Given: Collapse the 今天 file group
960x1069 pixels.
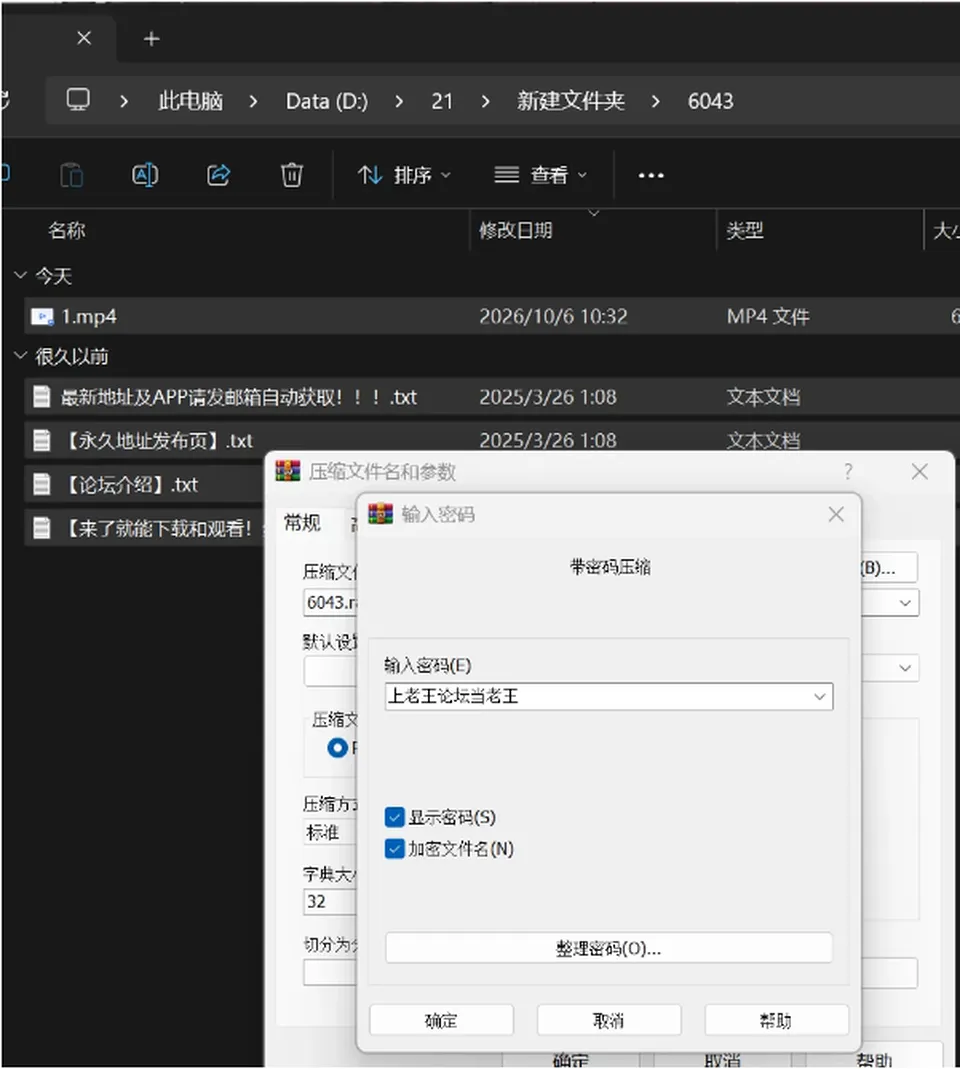Looking at the screenshot, I should 20,275.
